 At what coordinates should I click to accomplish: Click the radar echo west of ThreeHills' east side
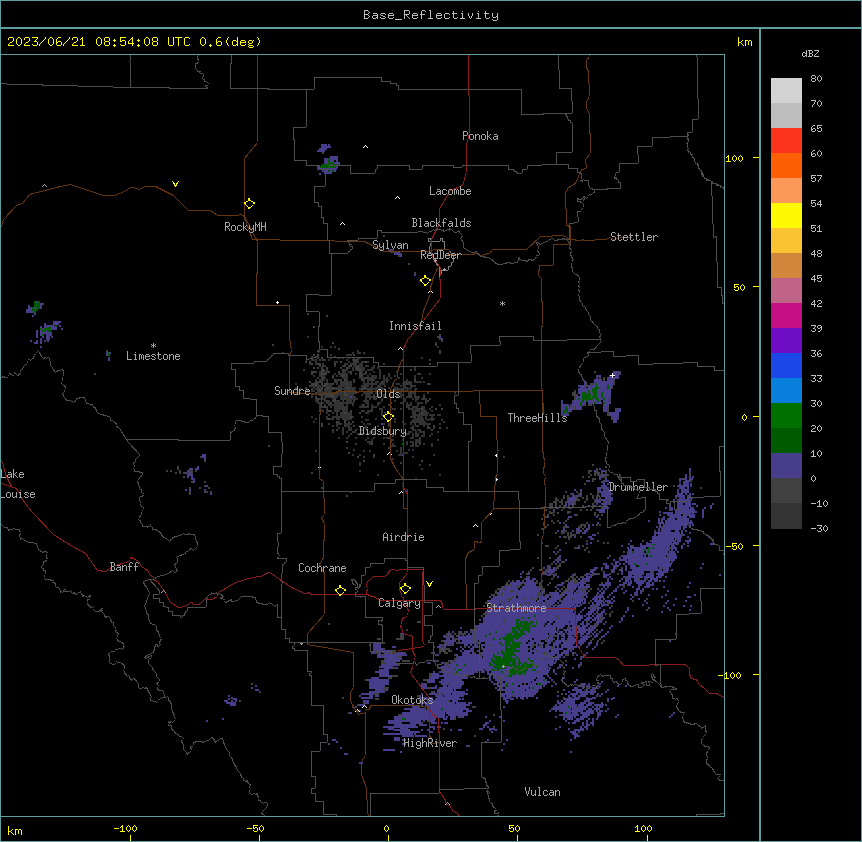[x=593, y=395]
